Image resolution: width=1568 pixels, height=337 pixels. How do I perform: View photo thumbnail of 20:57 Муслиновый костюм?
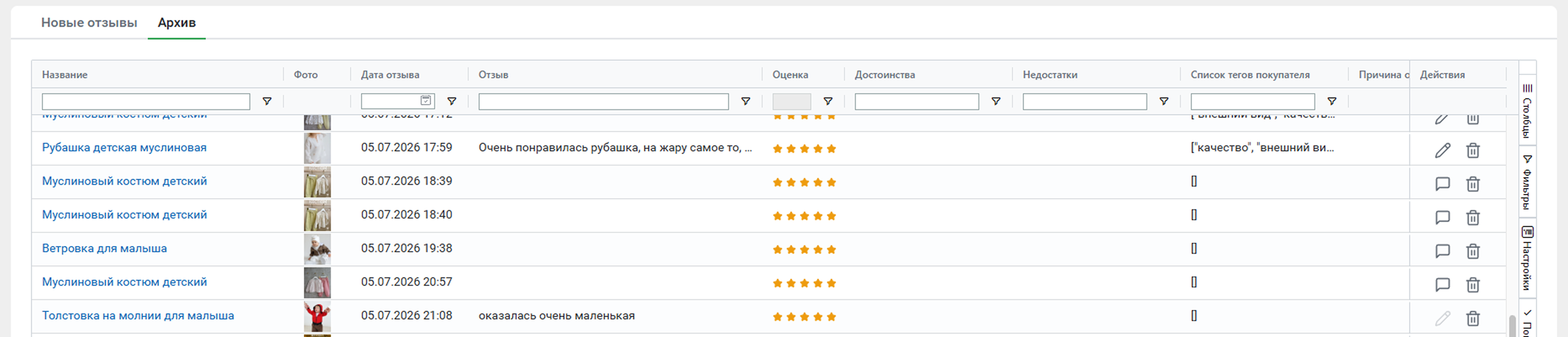317,282
